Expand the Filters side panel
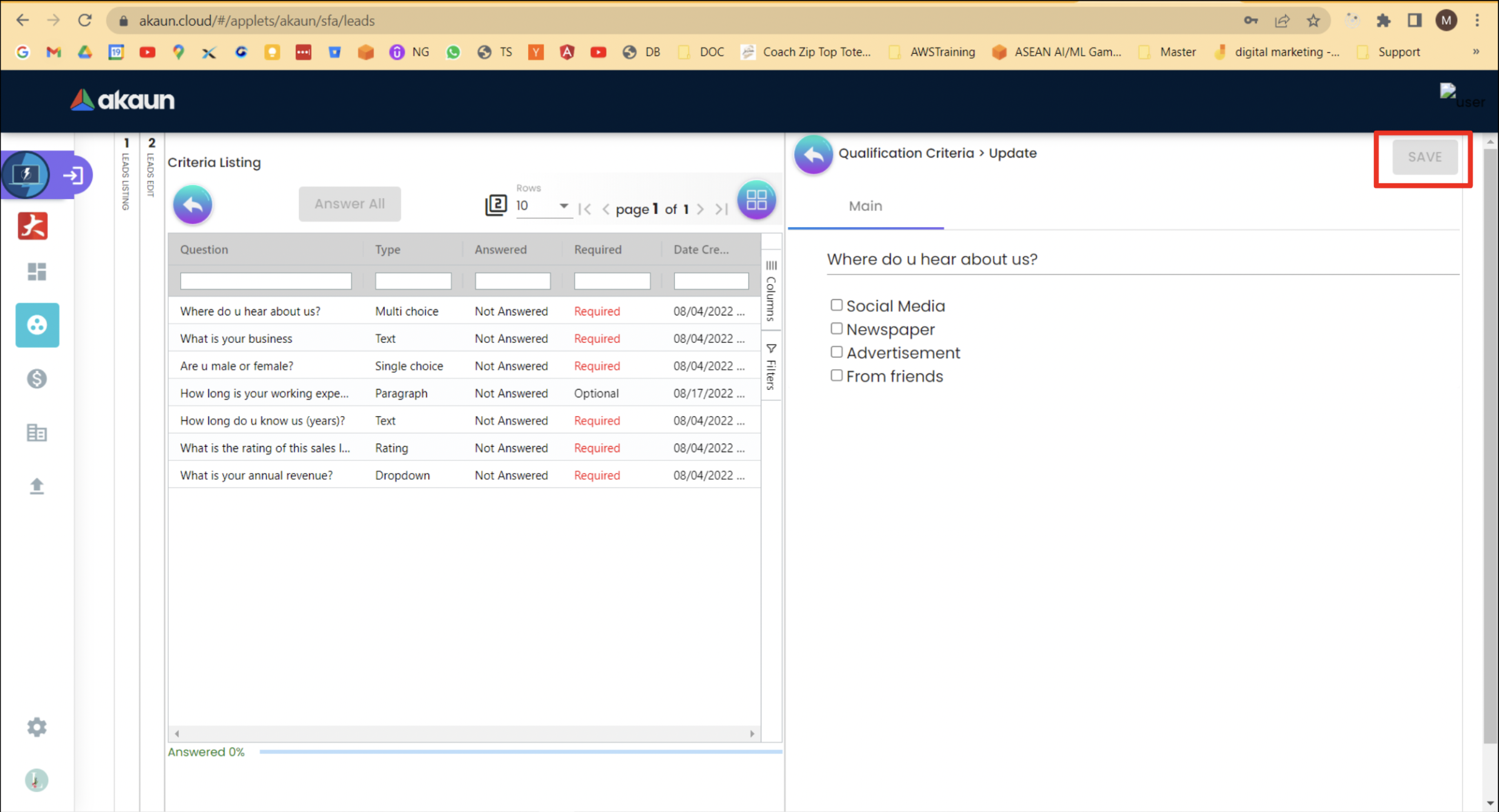The image size is (1499, 812). tap(771, 367)
